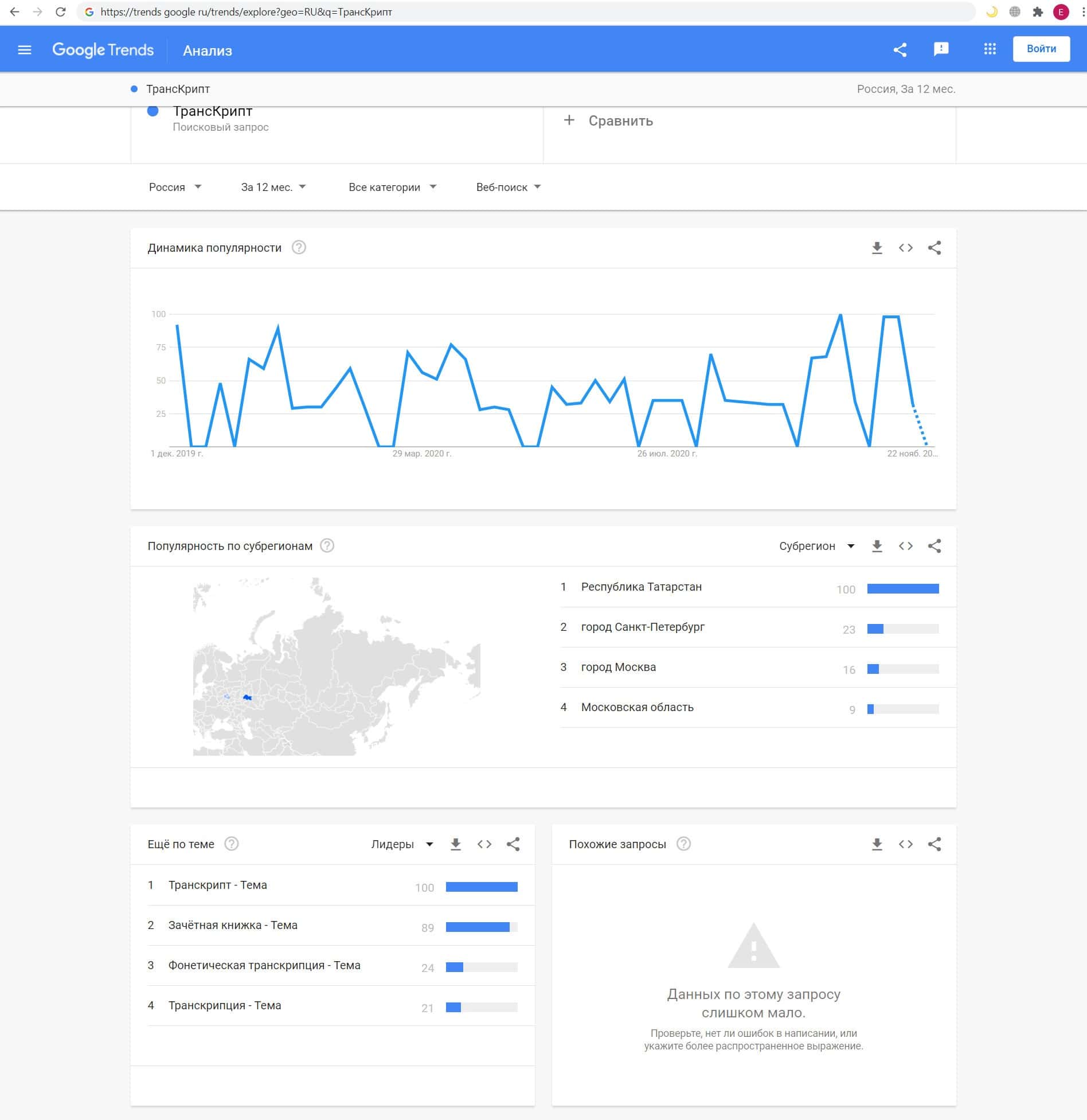Click the browser address bar
This screenshot has width=1087, height=1120.
tap(516, 12)
